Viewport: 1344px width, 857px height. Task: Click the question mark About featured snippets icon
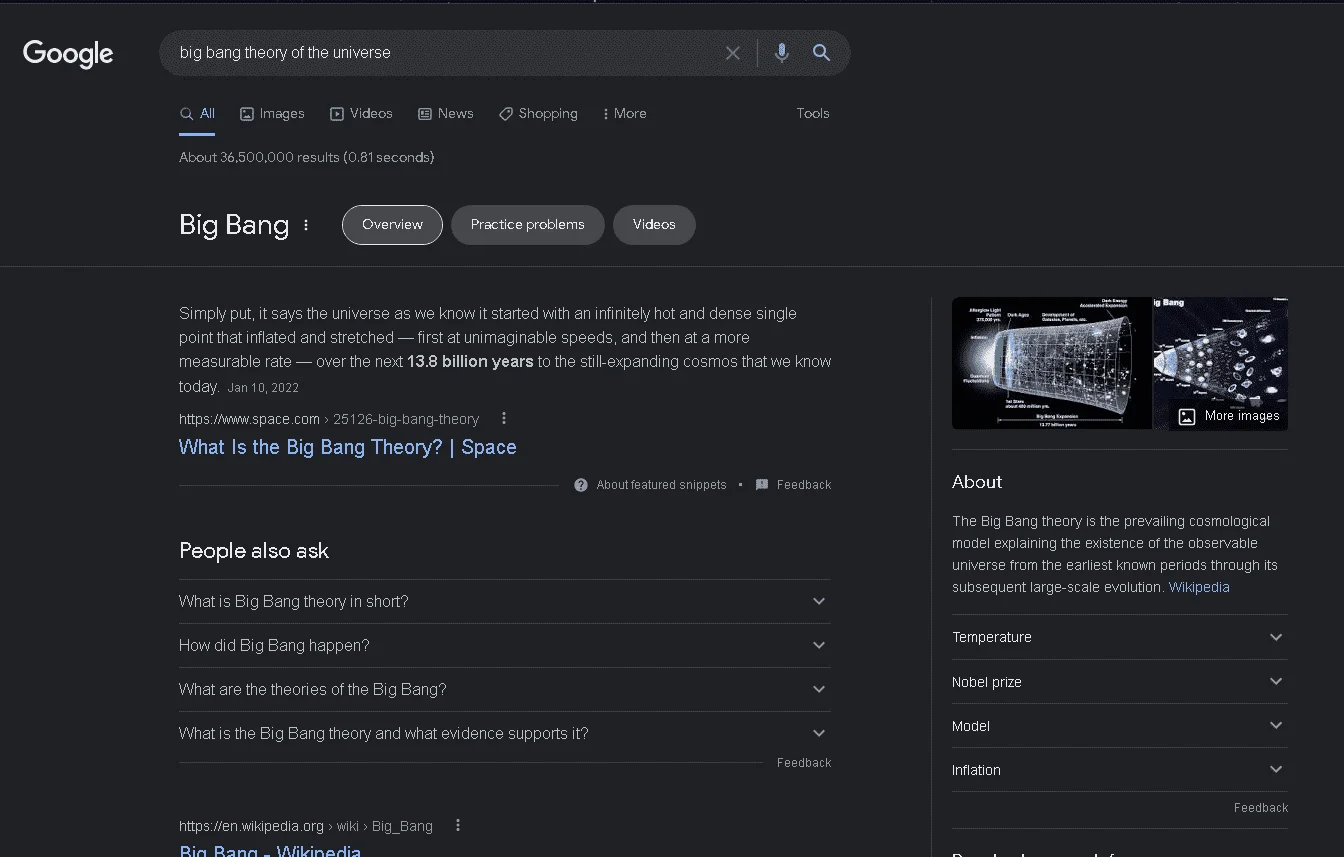(x=581, y=485)
